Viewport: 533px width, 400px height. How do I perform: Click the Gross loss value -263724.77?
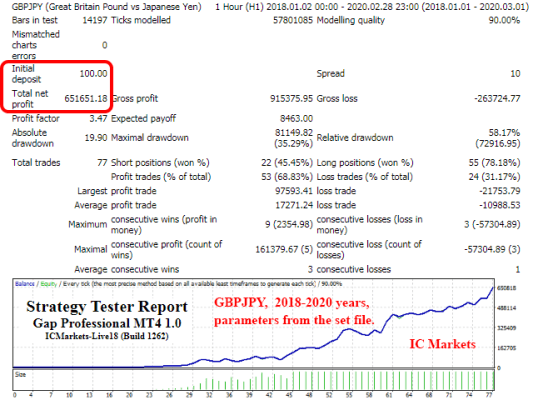click(x=497, y=99)
